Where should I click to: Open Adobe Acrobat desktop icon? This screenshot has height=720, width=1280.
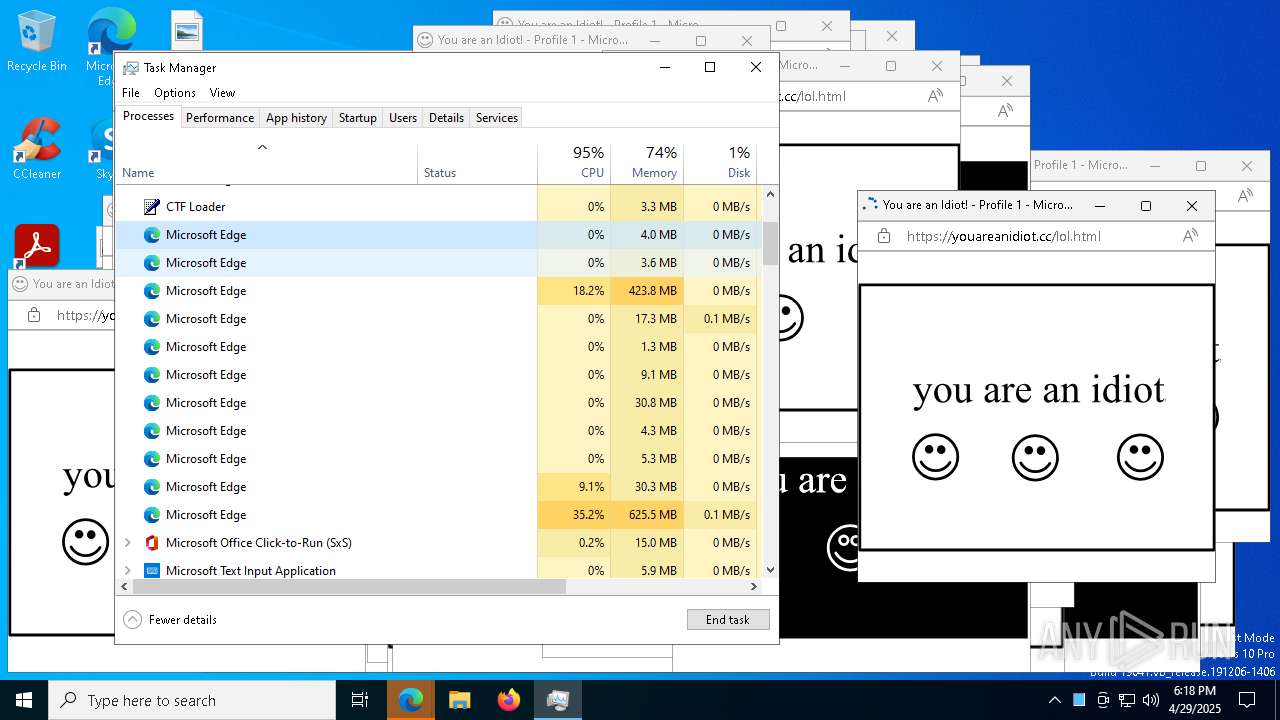coord(37,245)
